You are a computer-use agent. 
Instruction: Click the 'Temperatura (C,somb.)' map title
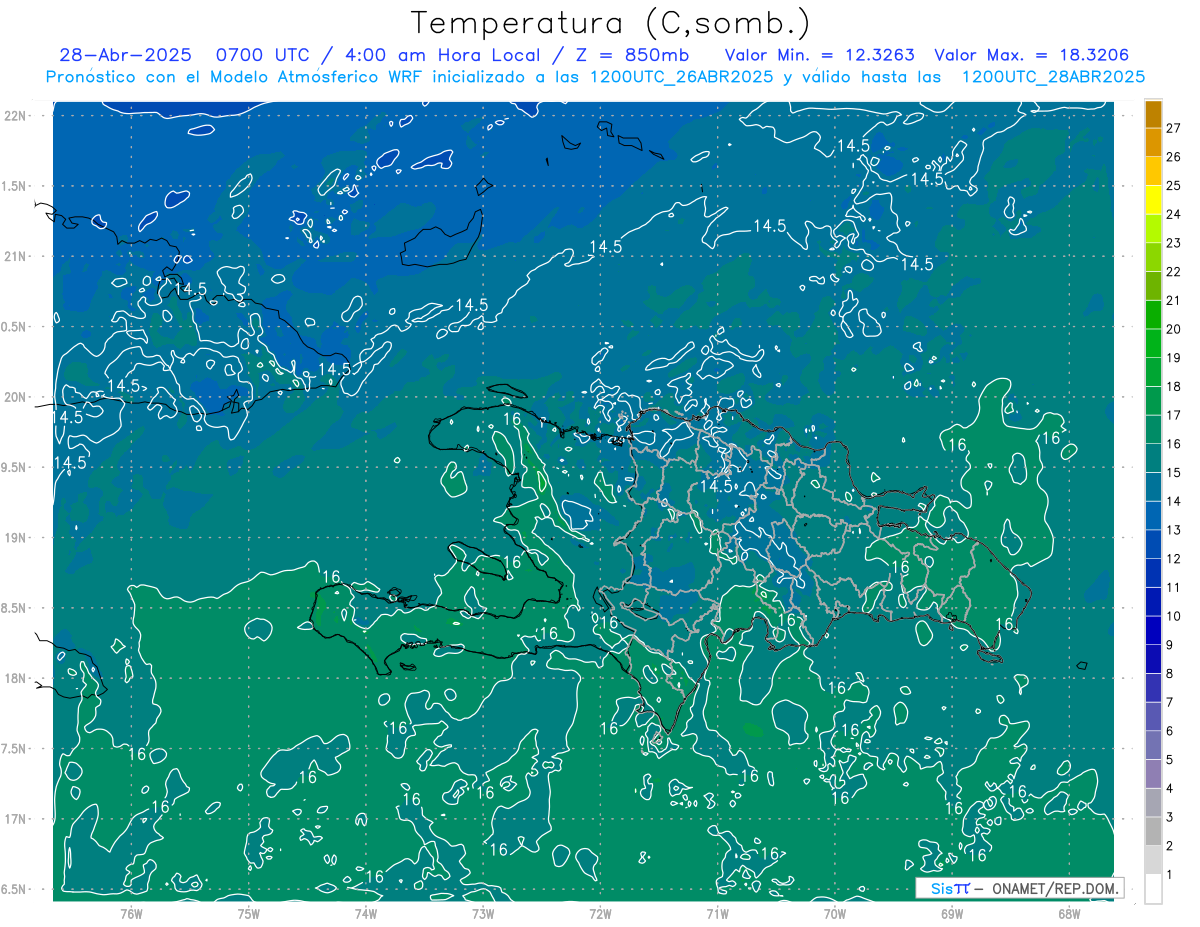tap(611, 24)
